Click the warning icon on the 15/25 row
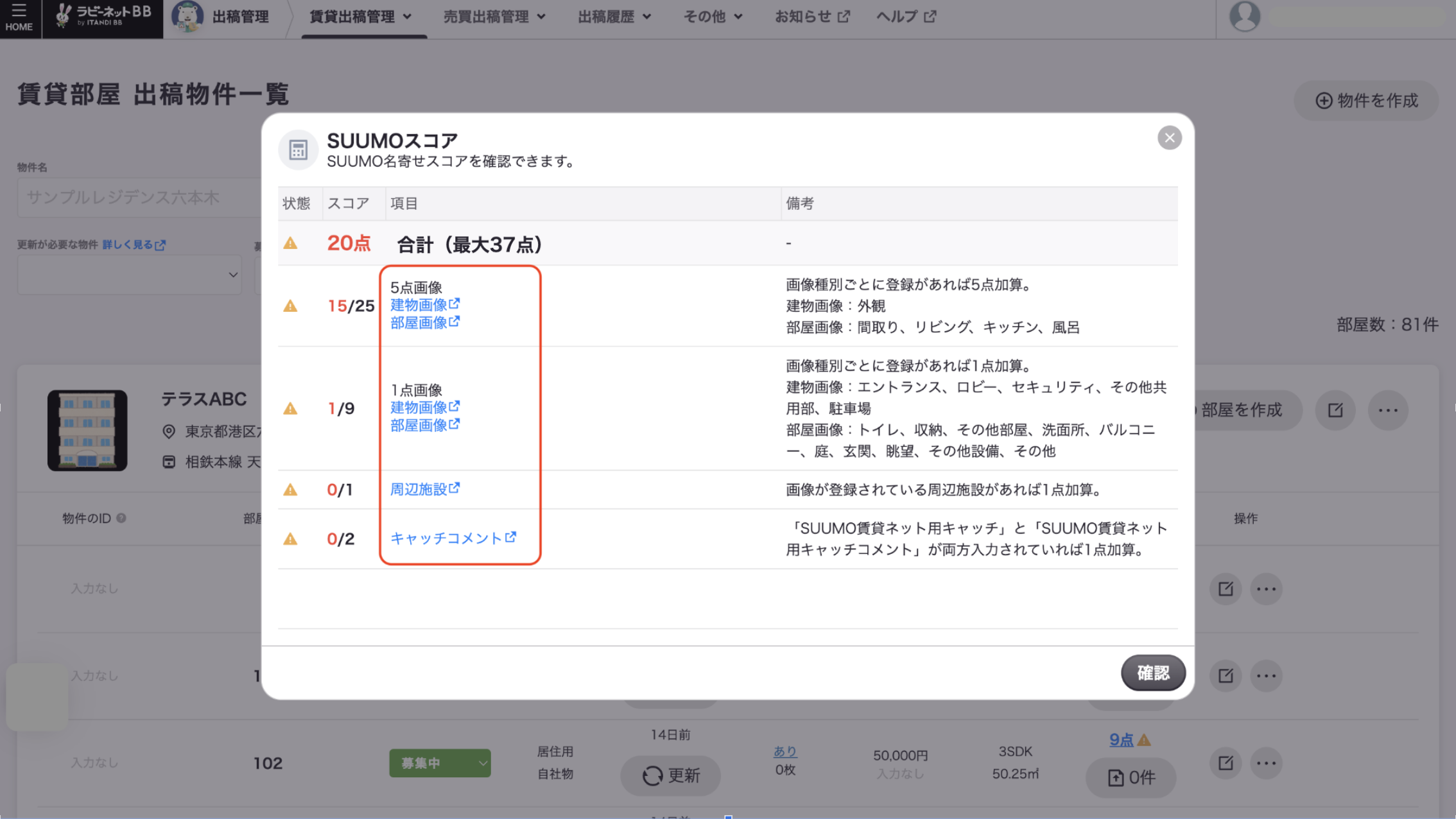Screen dimensions: 1456x819 coord(291,306)
